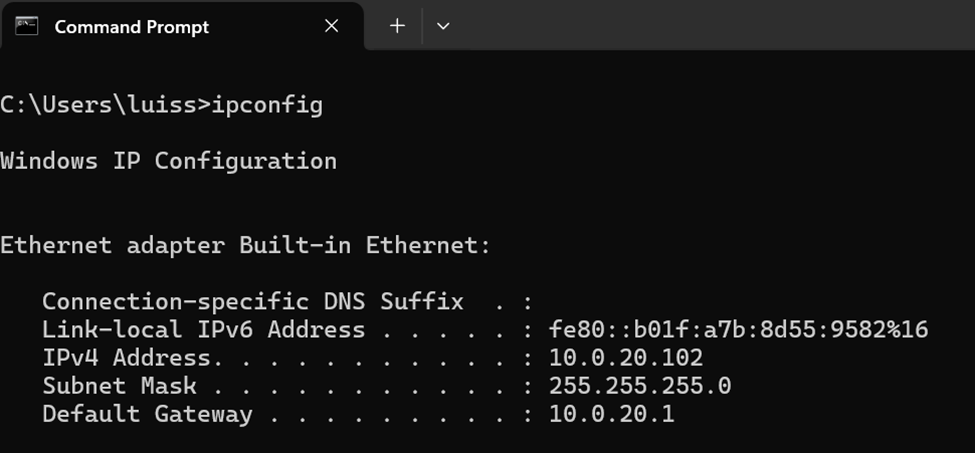Click the Command Prompt terminal icon in tab
Screen dimensions: 975x453
point(27,26)
